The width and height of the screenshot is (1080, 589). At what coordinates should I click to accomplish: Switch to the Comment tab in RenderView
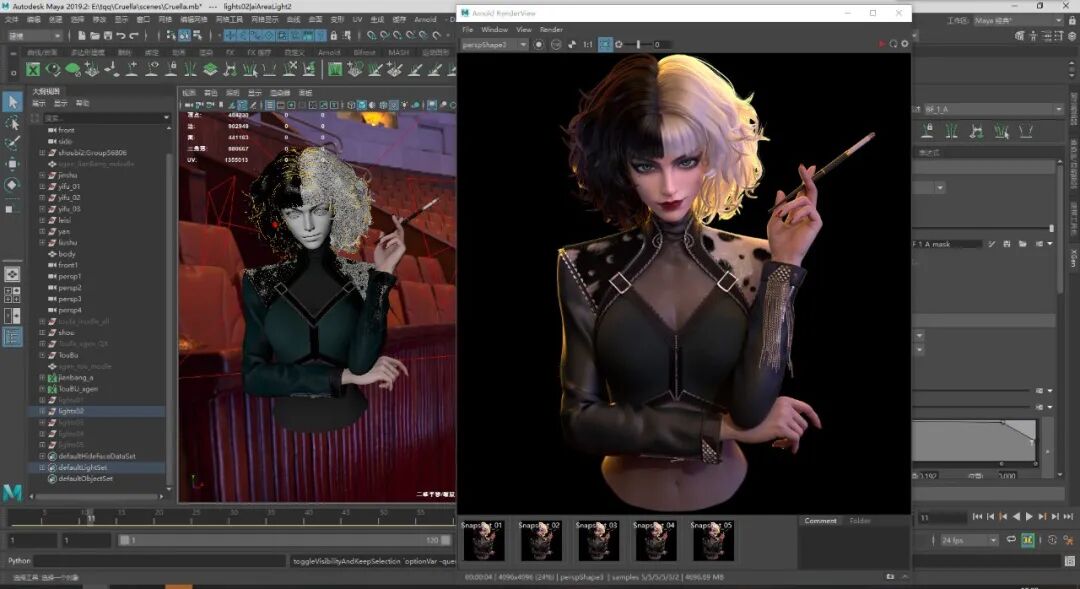click(820, 521)
